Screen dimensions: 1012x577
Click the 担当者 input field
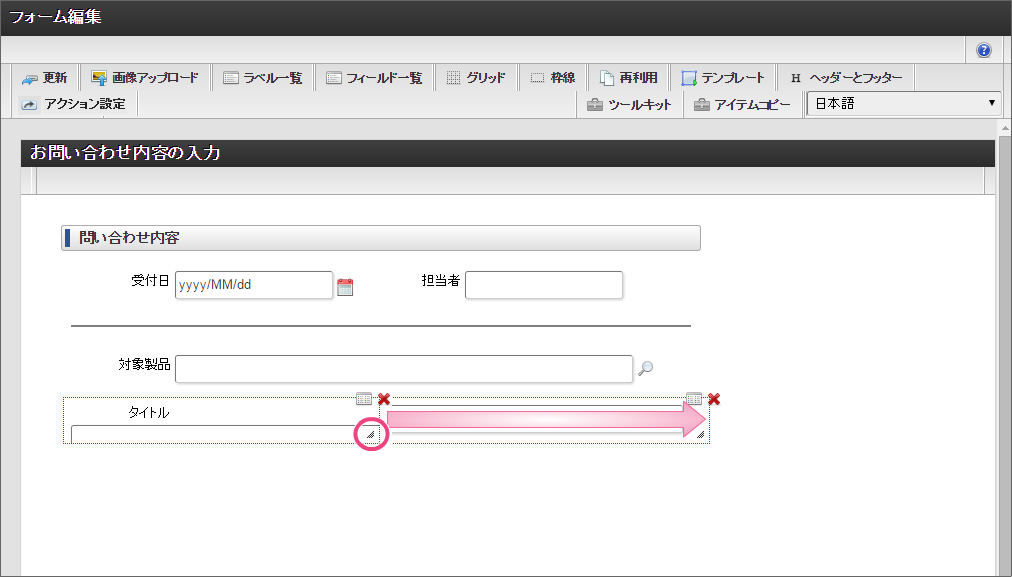coord(544,285)
